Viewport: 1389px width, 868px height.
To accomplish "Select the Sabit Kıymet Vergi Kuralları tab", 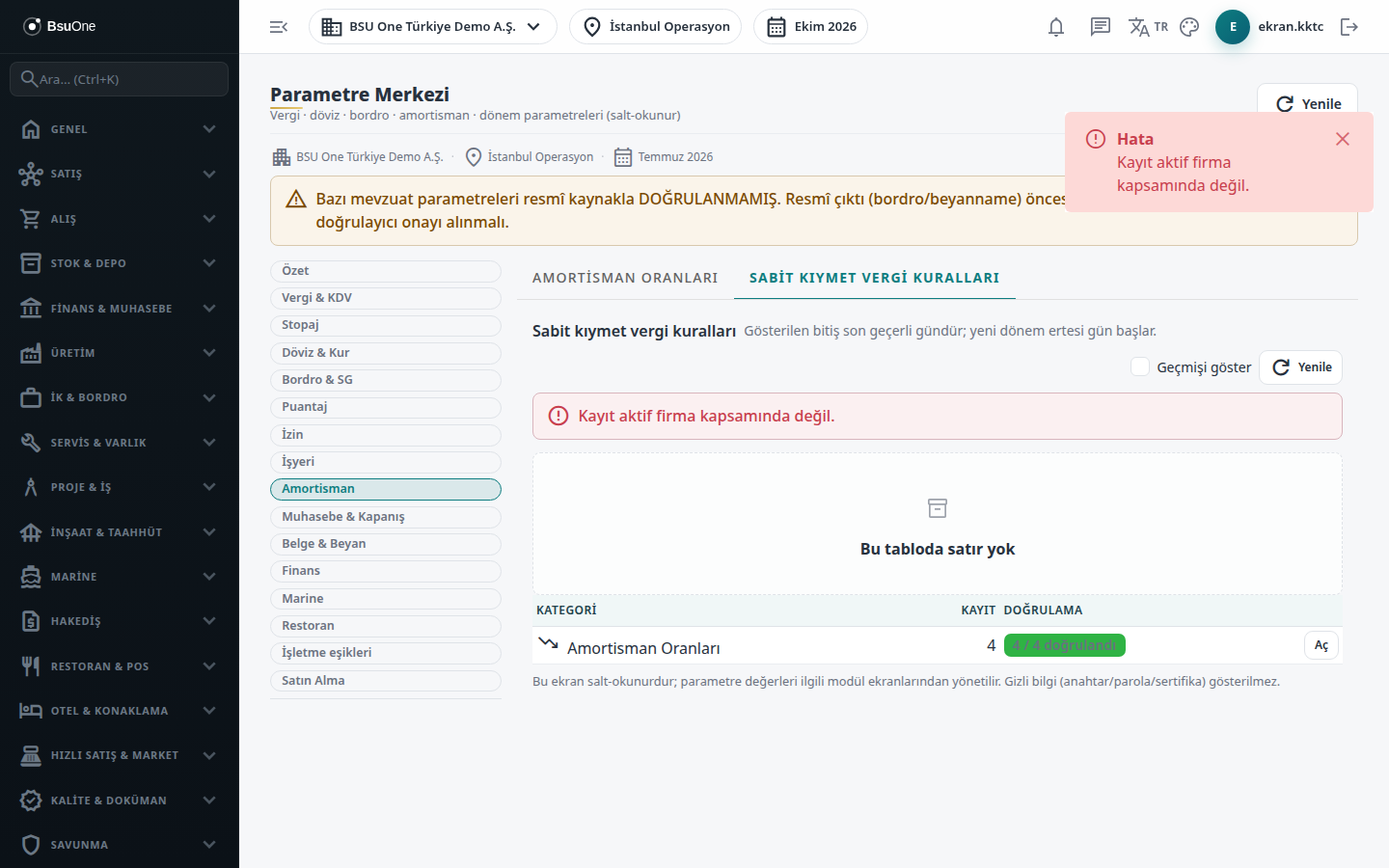I will 875,278.
